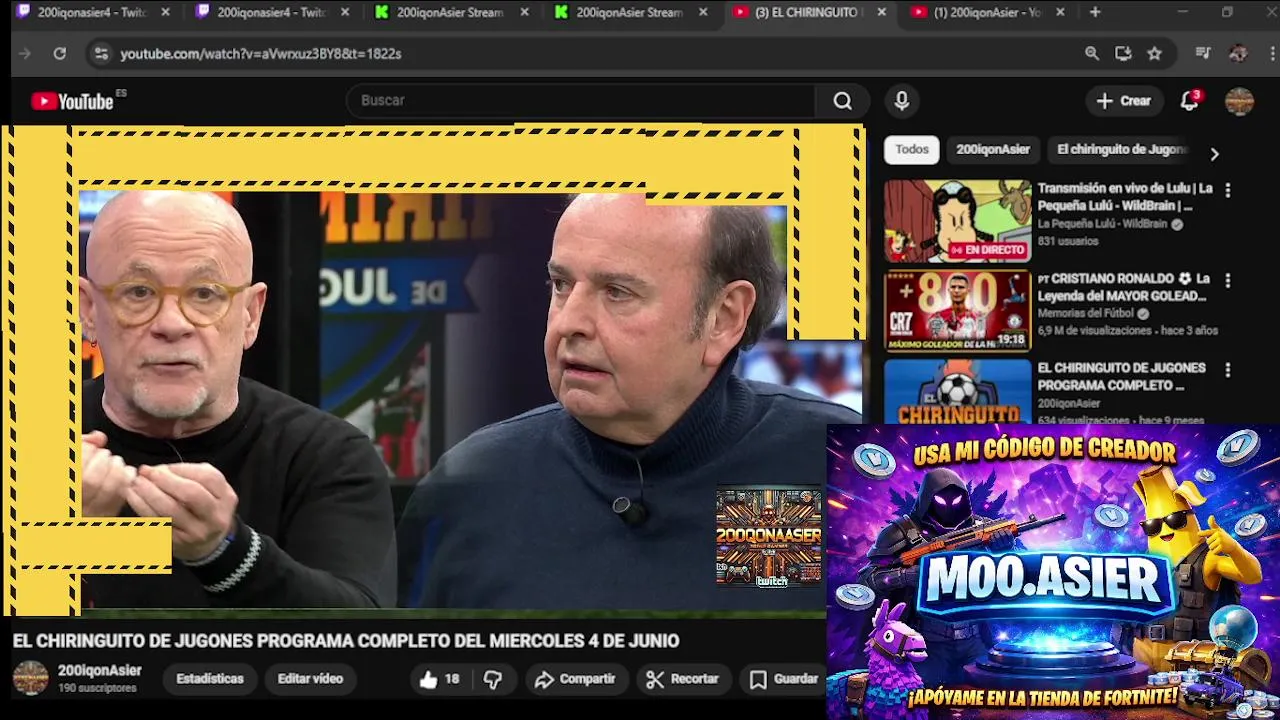Open Estadísticas for this video
The width and height of the screenshot is (1280, 720).
(x=210, y=679)
